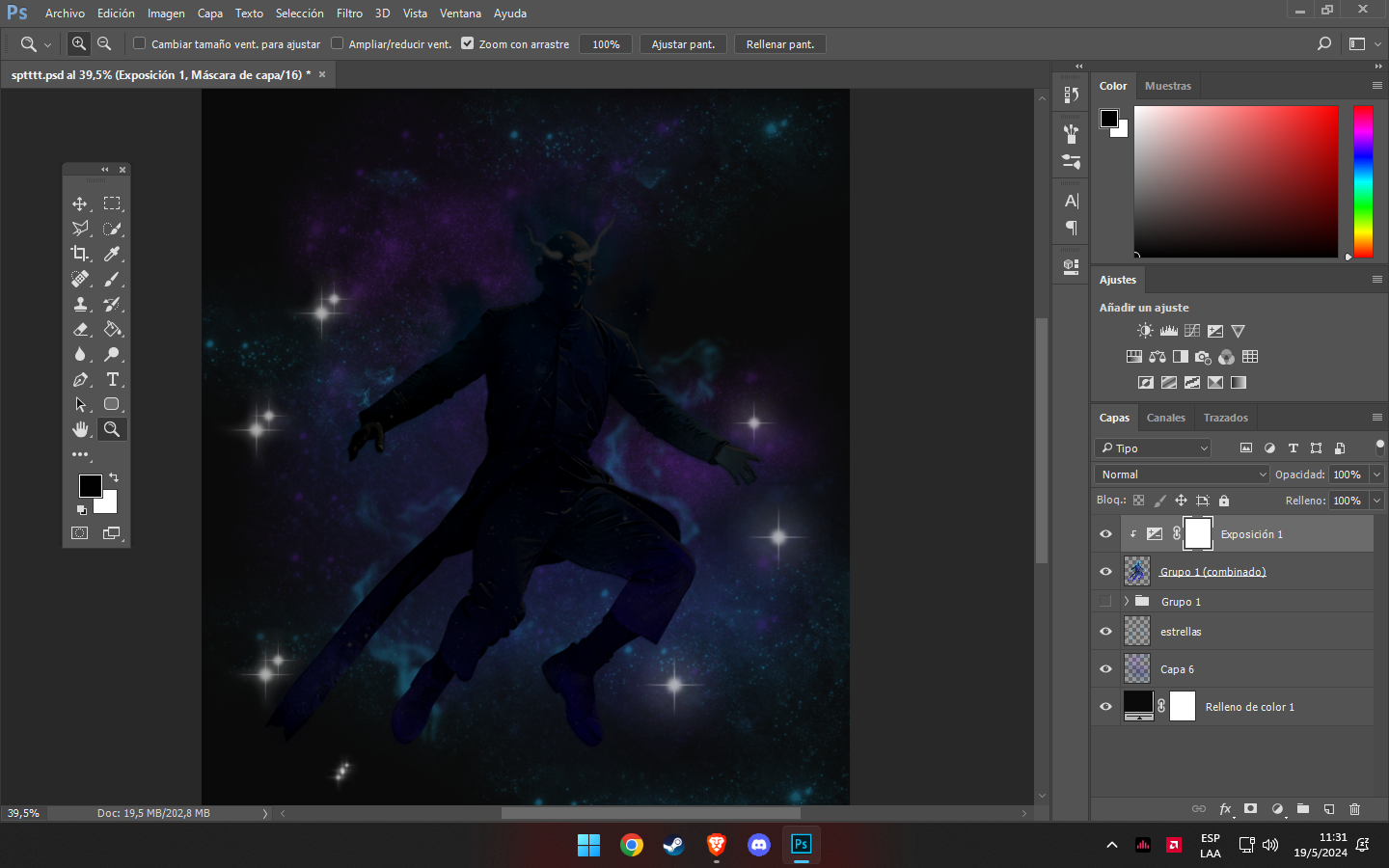1389x868 pixels.
Task: Open layer styles fx menu
Action: click(x=1225, y=809)
